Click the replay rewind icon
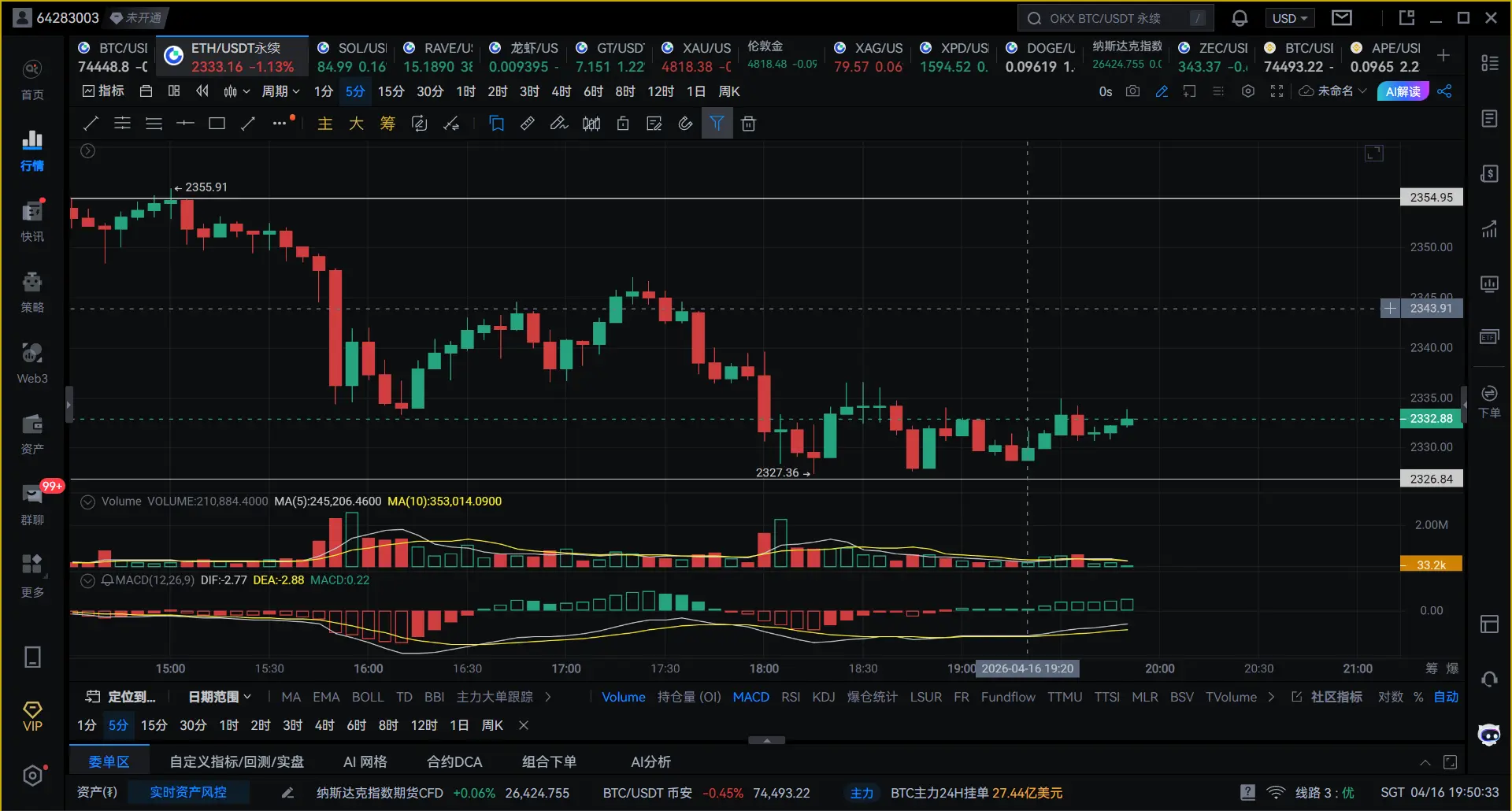This screenshot has width=1512, height=811. pyautogui.click(x=202, y=91)
